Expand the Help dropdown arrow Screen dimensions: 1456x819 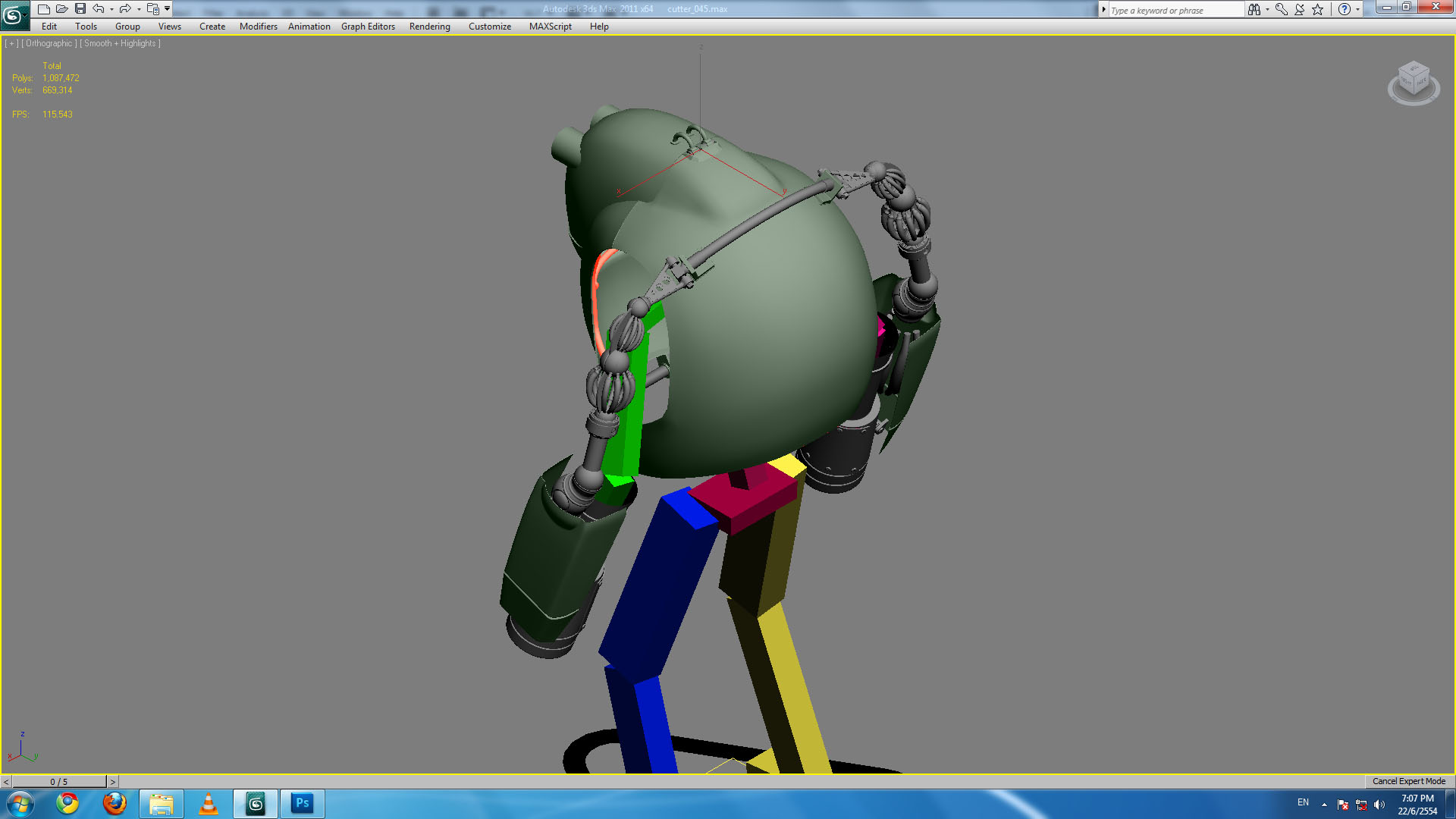pos(1357,10)
